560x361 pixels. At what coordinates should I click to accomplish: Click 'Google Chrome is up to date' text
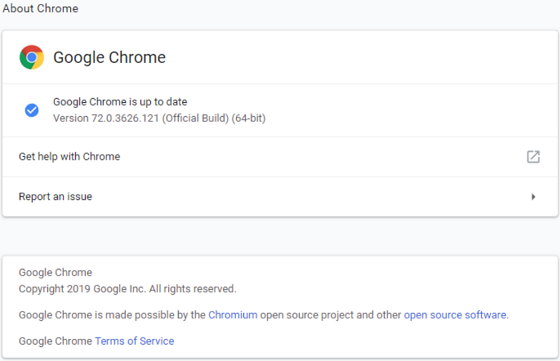click(x=120, y=102)
